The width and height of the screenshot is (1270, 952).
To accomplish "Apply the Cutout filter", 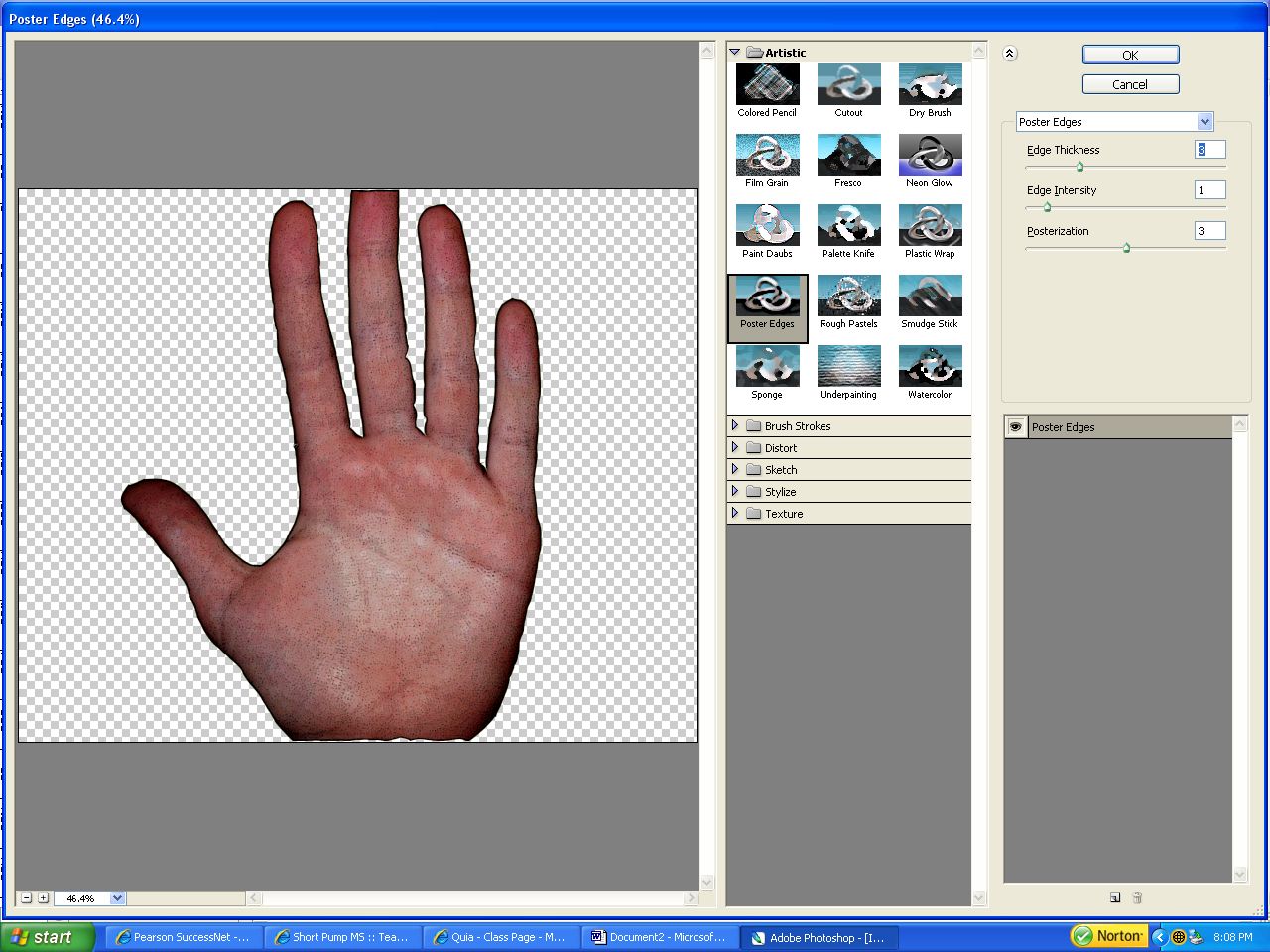I will 847,83.
